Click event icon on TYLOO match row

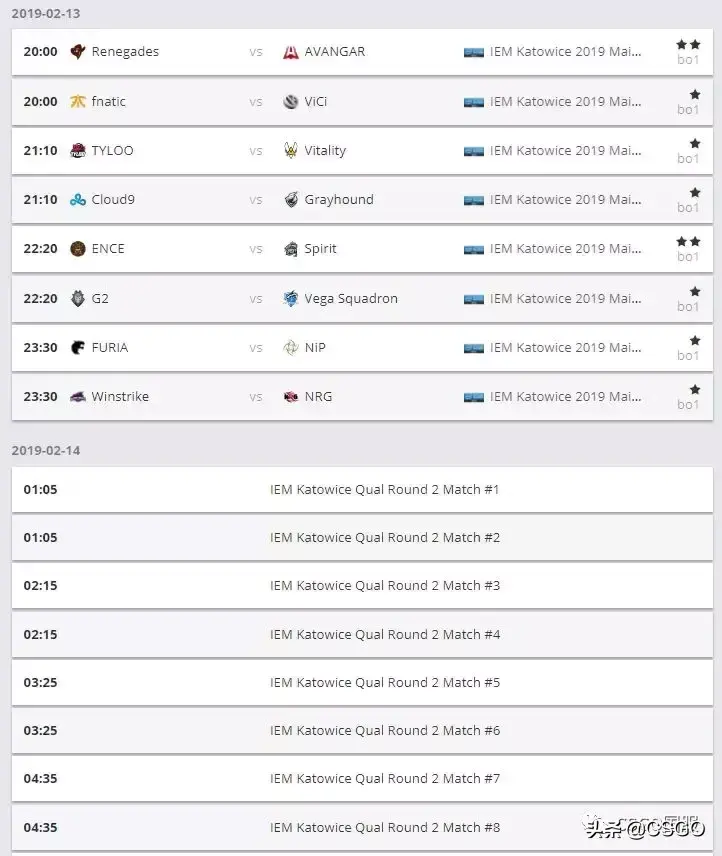(x=474, y=151)
